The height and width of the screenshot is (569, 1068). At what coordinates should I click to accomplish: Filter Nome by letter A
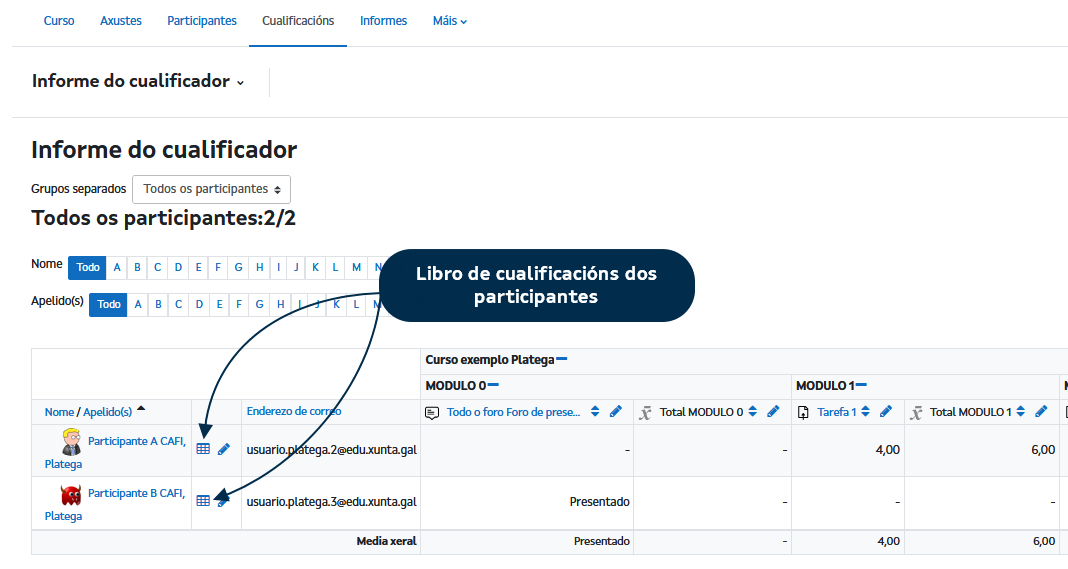117,267
